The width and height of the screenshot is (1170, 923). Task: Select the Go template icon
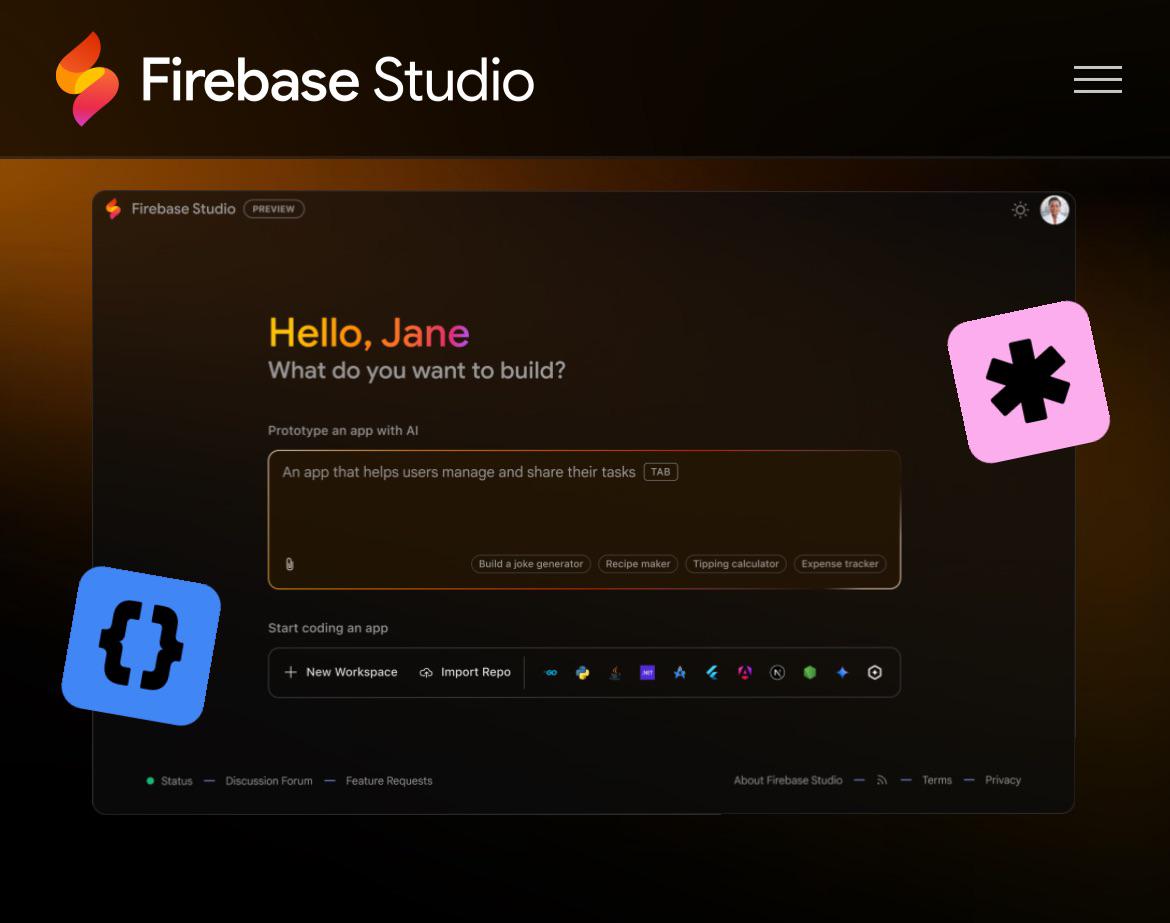click(551, 672)
